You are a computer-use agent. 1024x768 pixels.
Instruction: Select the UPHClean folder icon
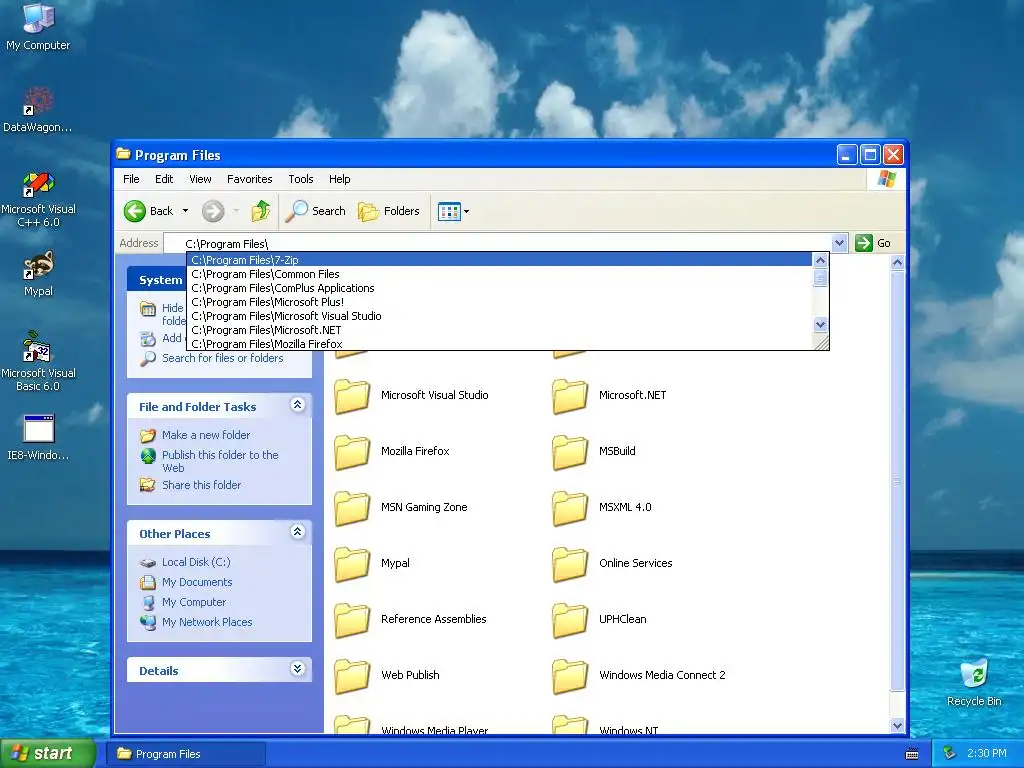point(570,620)
